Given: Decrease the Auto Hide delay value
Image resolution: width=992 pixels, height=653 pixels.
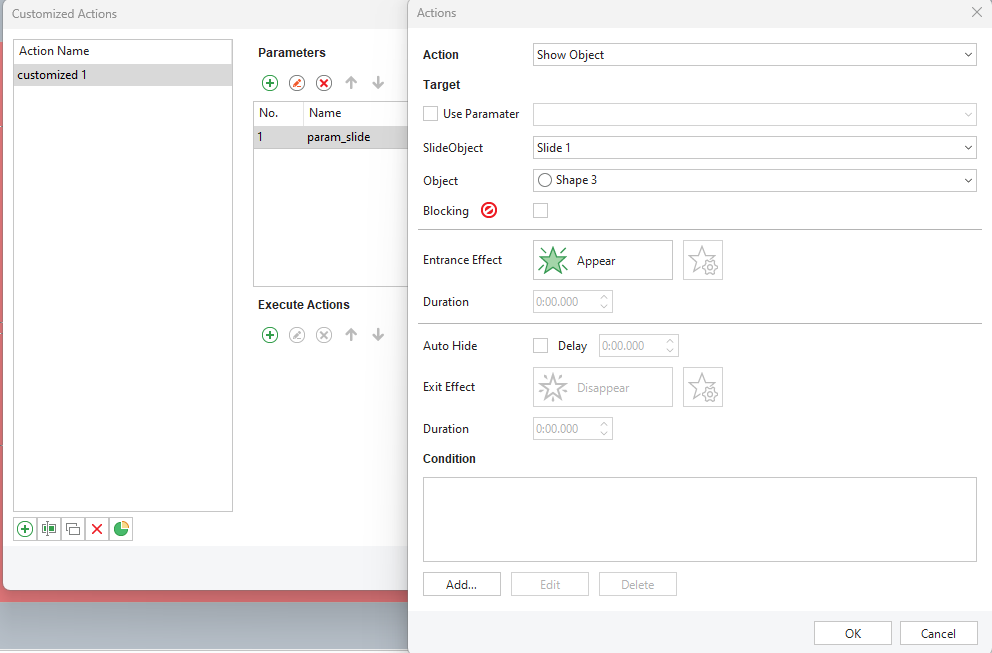Looking at the screenshot, I should tap(670, 351).
